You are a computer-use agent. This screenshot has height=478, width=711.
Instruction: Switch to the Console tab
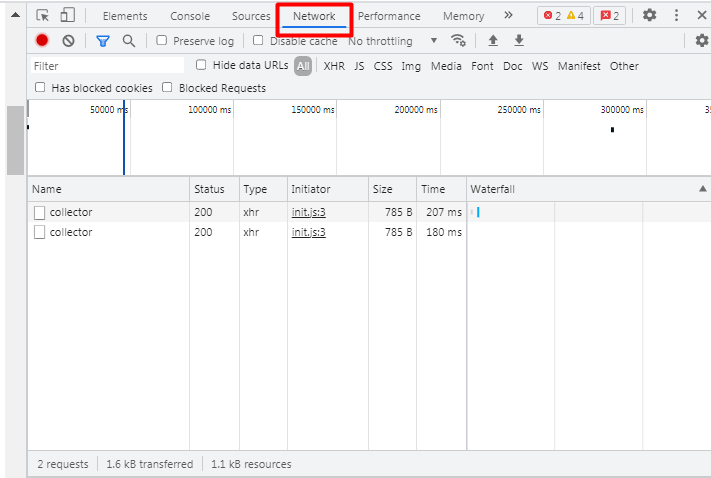190,16
